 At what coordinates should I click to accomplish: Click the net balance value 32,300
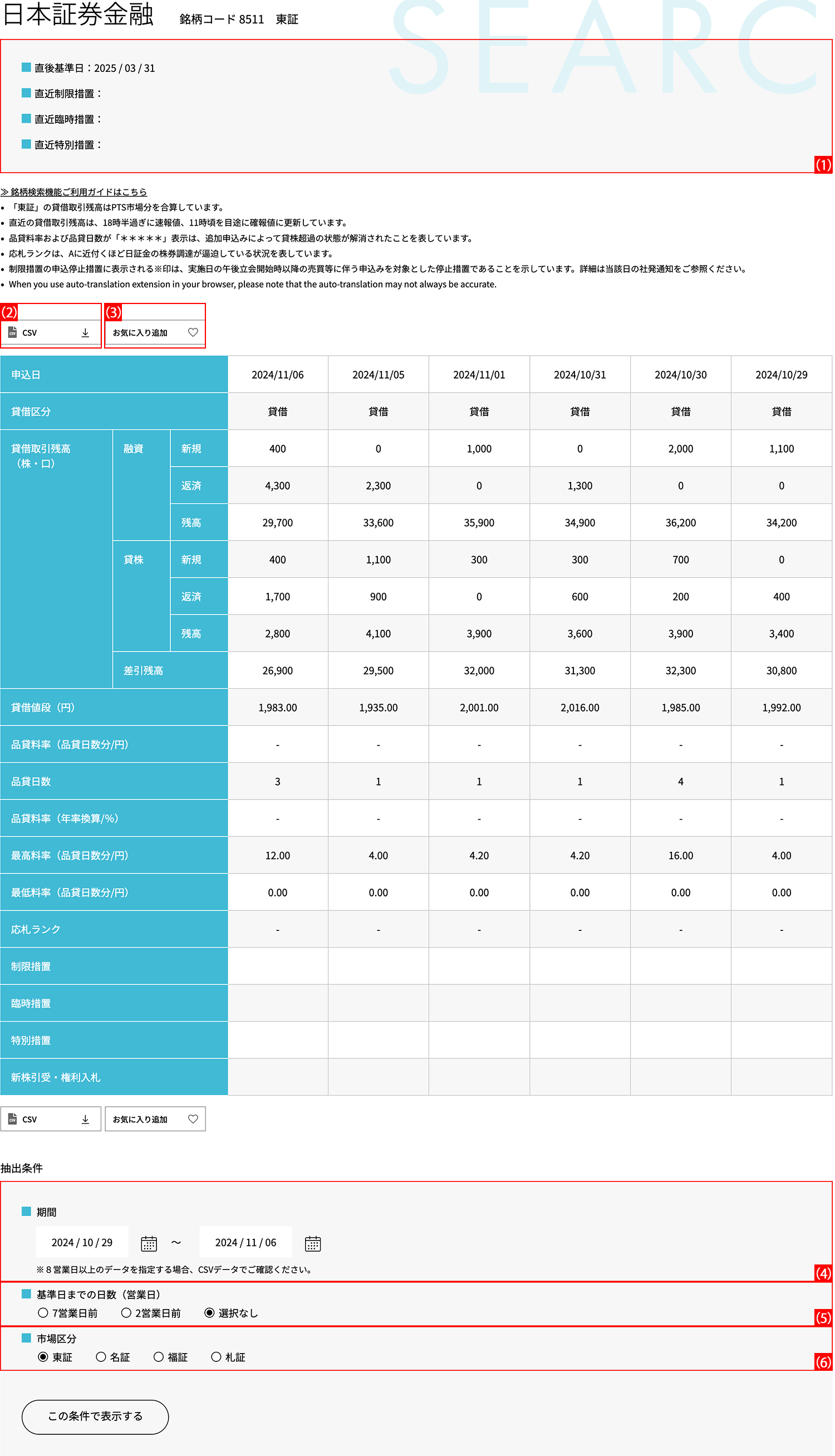point(681,670)
